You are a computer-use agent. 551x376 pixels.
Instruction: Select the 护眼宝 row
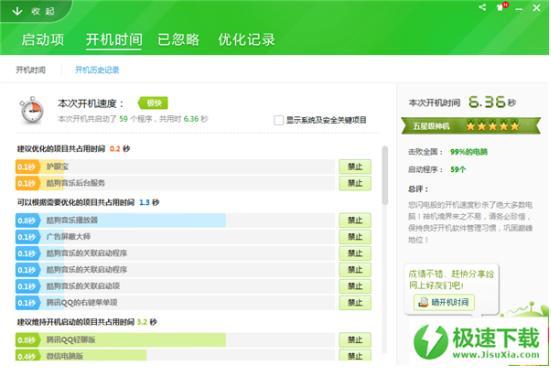click(175, 167)
